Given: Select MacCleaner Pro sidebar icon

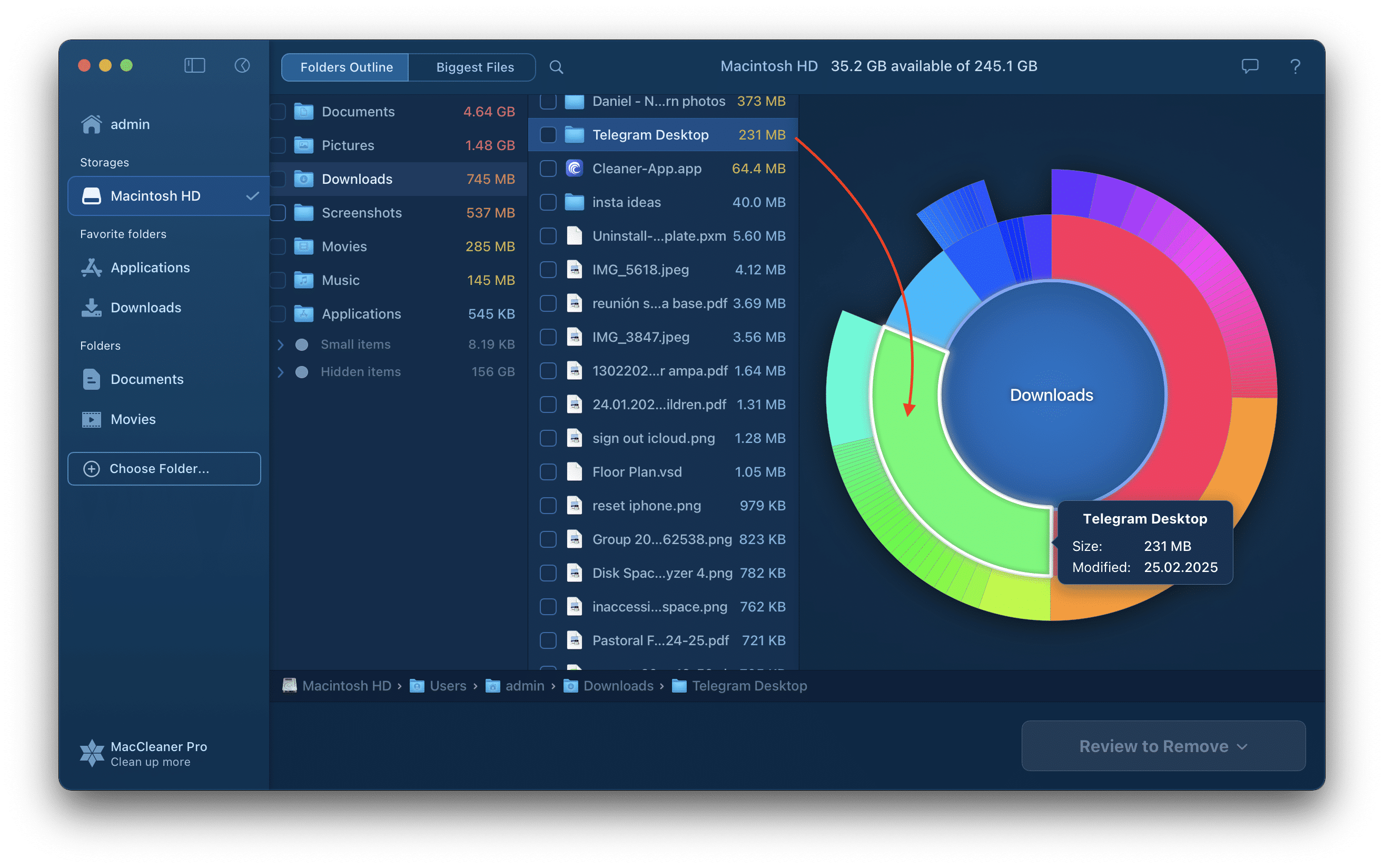Looking at the screenshot, I should [92, 753].
